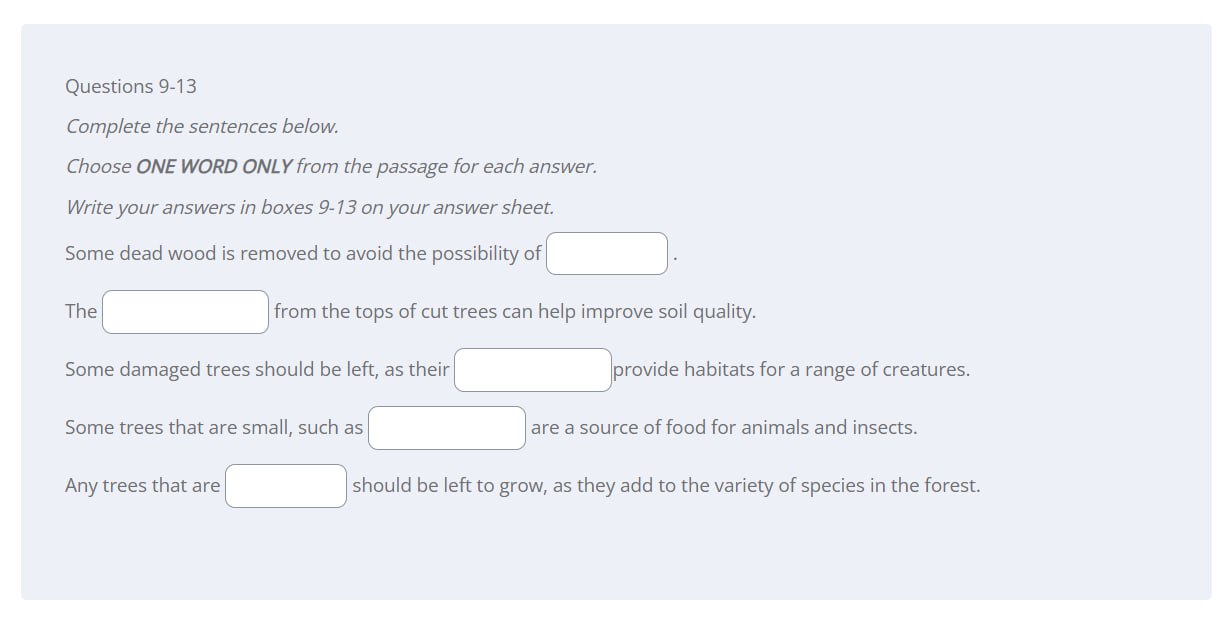This screenshot has width=1226, height=617.
Task: Click the bold "ONE WORD ONLY" text
Action: [214, 167]
